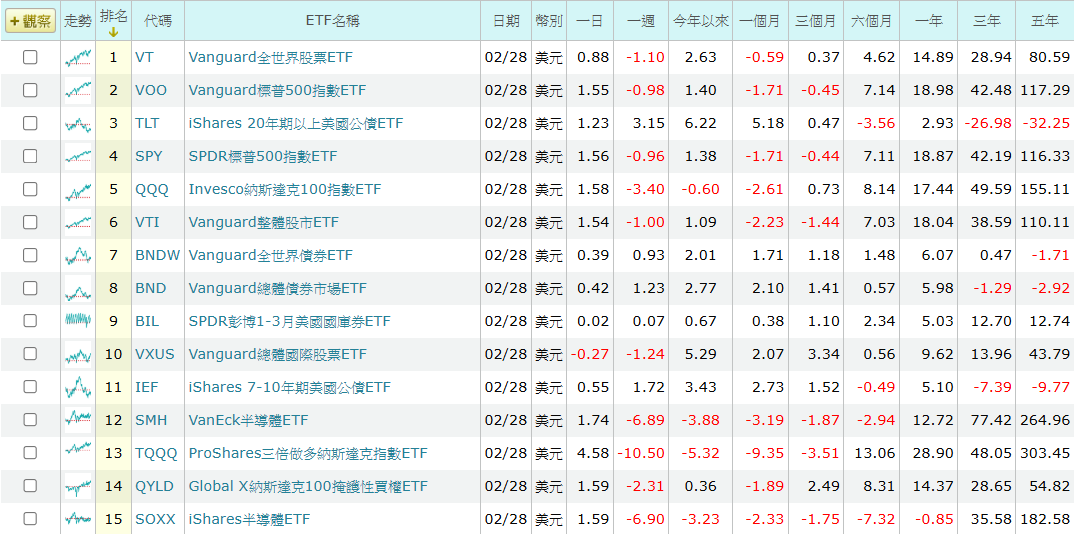This screenshot has width=1076, height=534.
Task: Tick the TLT row checkbox
Action: click(30, 123)
